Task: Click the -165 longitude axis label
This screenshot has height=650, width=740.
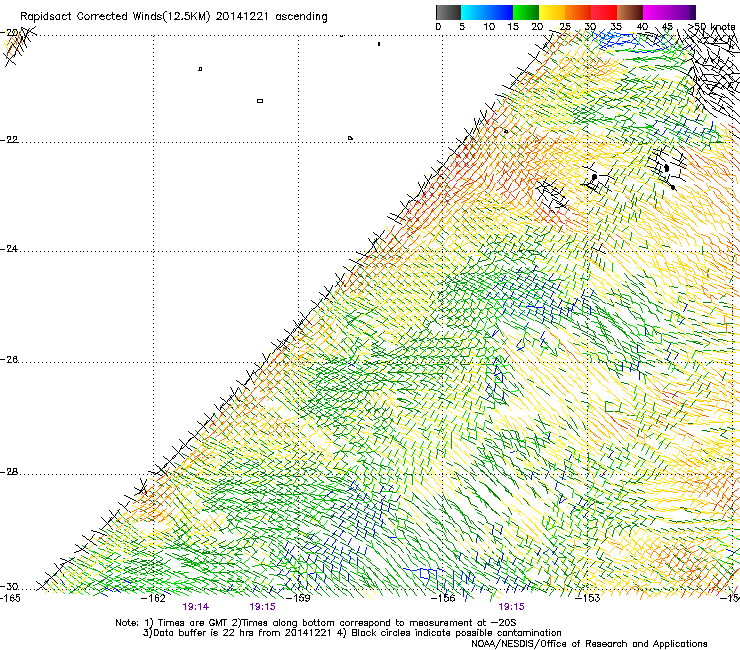Action: 10,598
